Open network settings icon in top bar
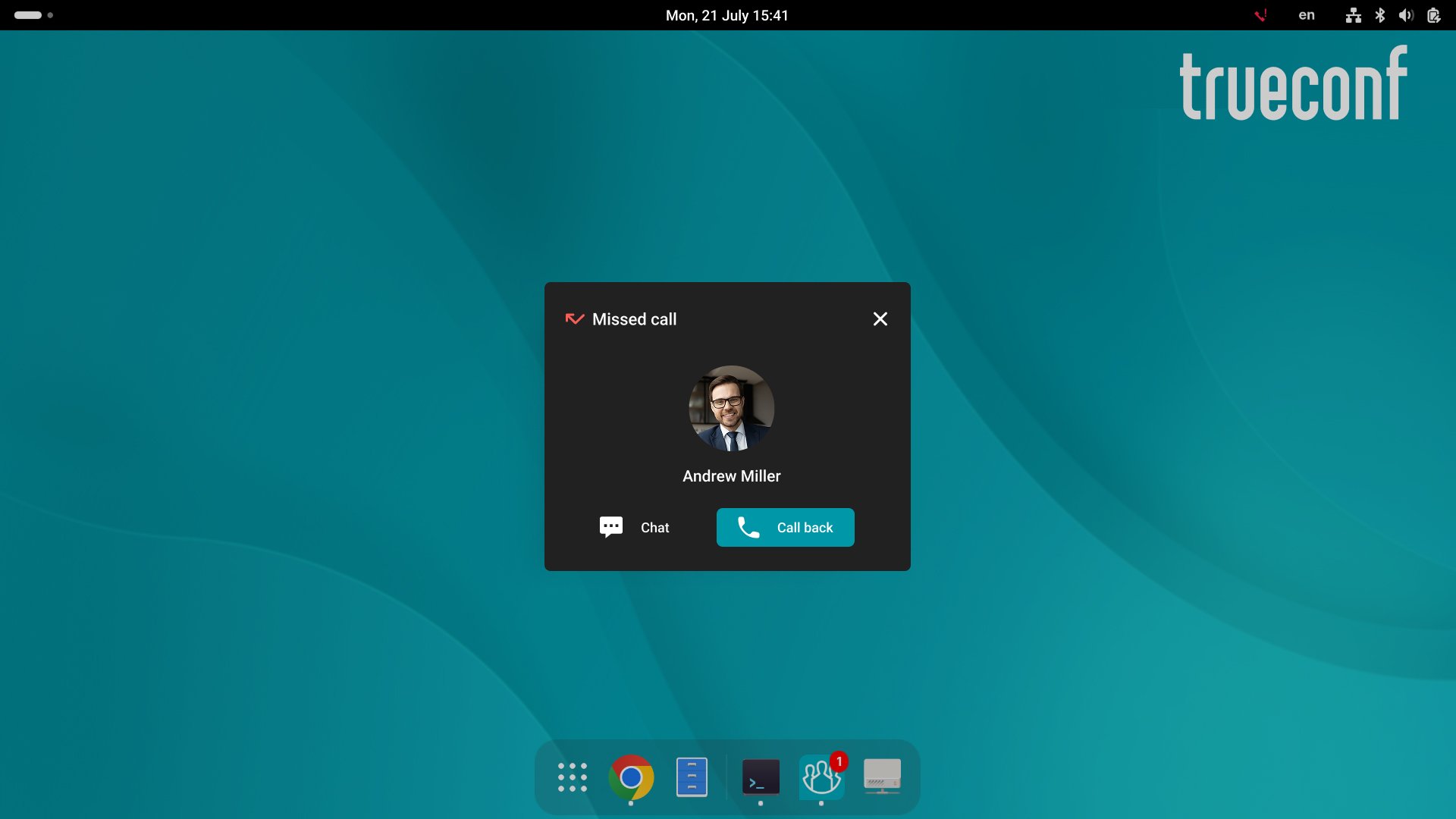The image size is (1456, 819). click(x=1354, y=15)
